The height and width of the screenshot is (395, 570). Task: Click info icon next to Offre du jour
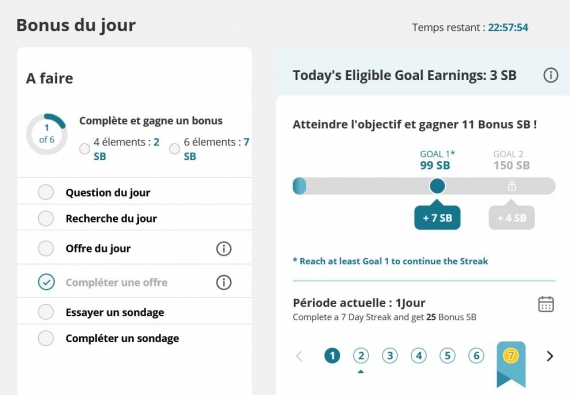[x=224, y=249]
